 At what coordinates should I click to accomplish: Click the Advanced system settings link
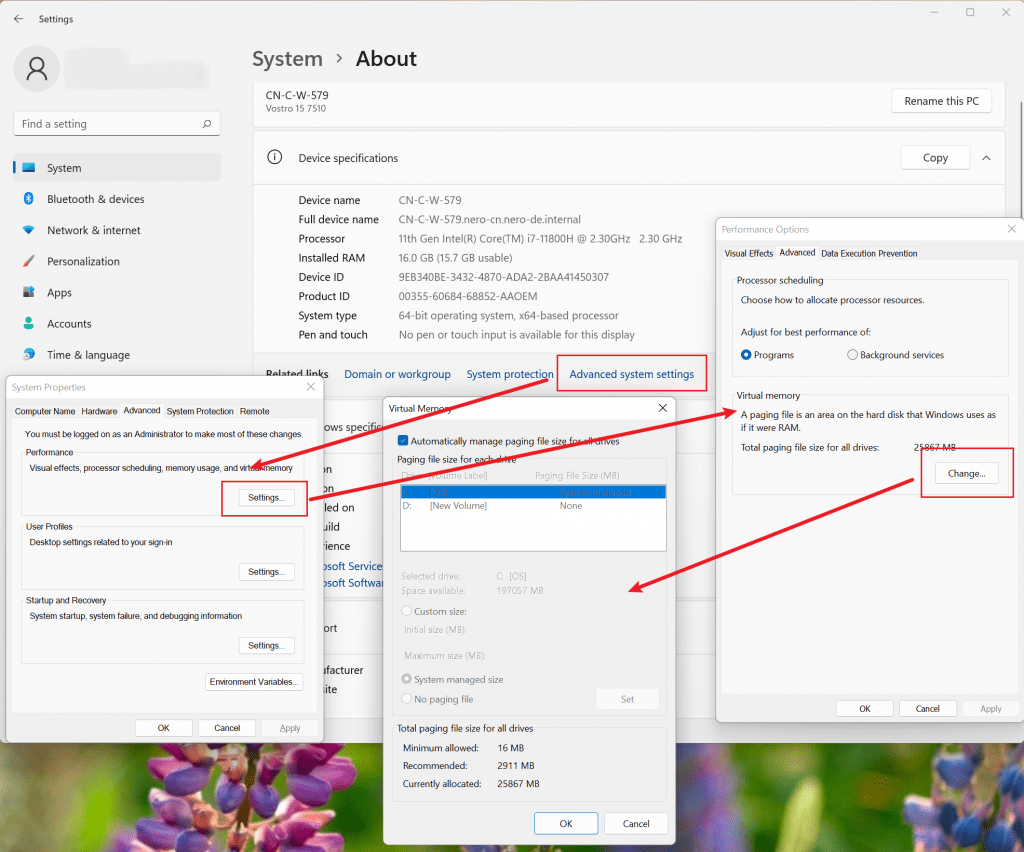coord(631,374)
